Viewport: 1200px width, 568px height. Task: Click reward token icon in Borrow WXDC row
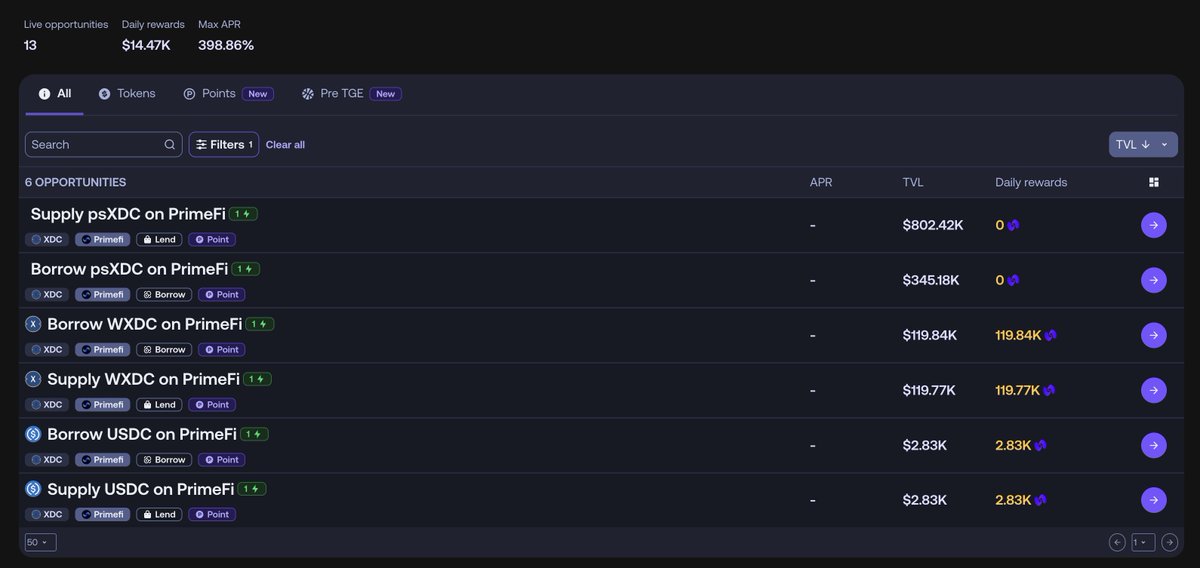point(1051,336)
